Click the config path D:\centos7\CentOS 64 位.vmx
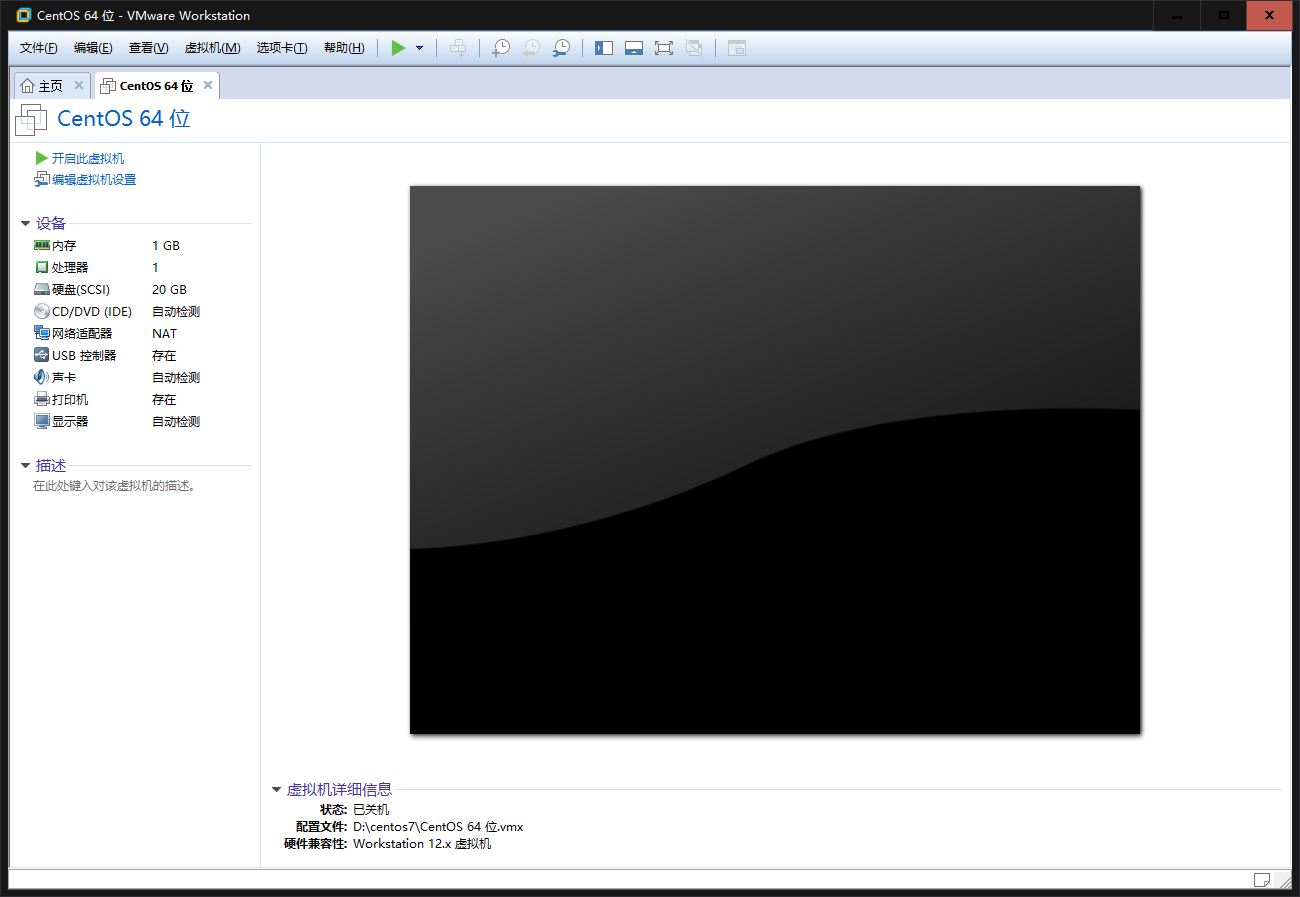This screenshot has width=1300, height=897. [x=438, y=826]
